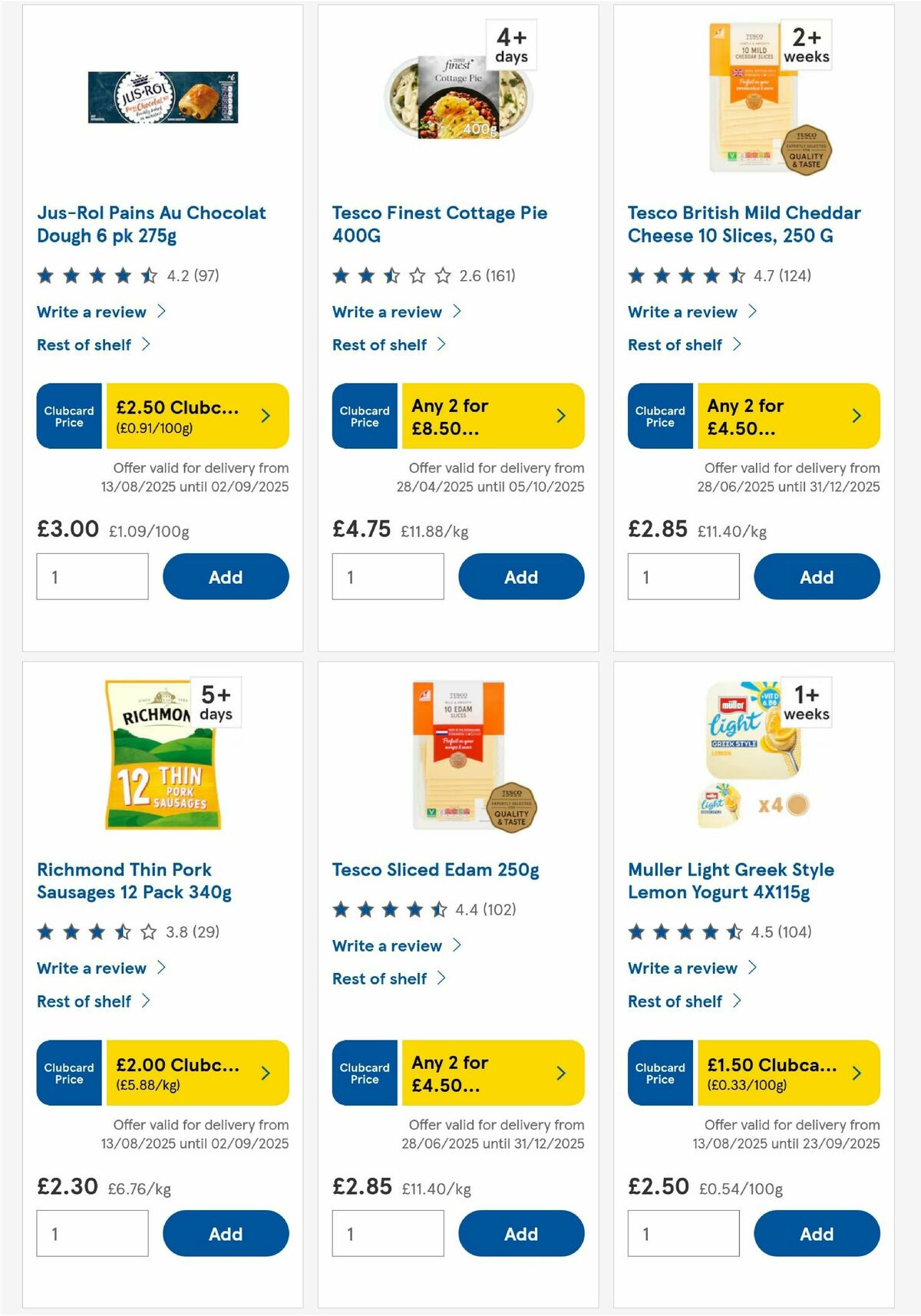Screen dimensions: 921x1316
Task: Click the Clubcard Price badge on Tesco Finest Cottage Pie
Action: 364,416
